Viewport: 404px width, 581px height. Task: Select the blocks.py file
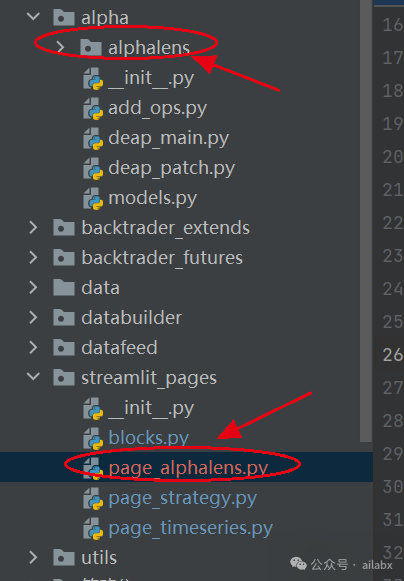coord(149,438)
